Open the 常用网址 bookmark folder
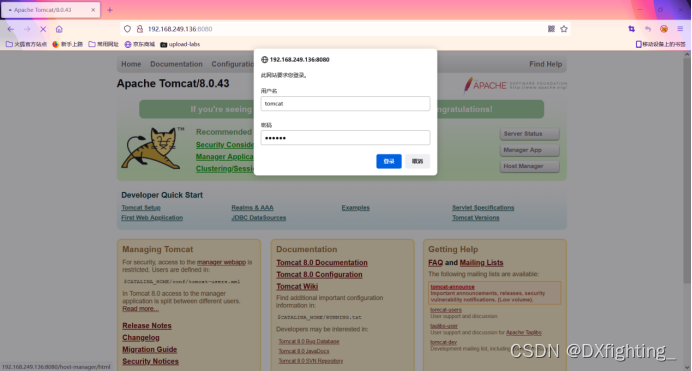This screenshot has height=371, width=692. click(104, 44)
